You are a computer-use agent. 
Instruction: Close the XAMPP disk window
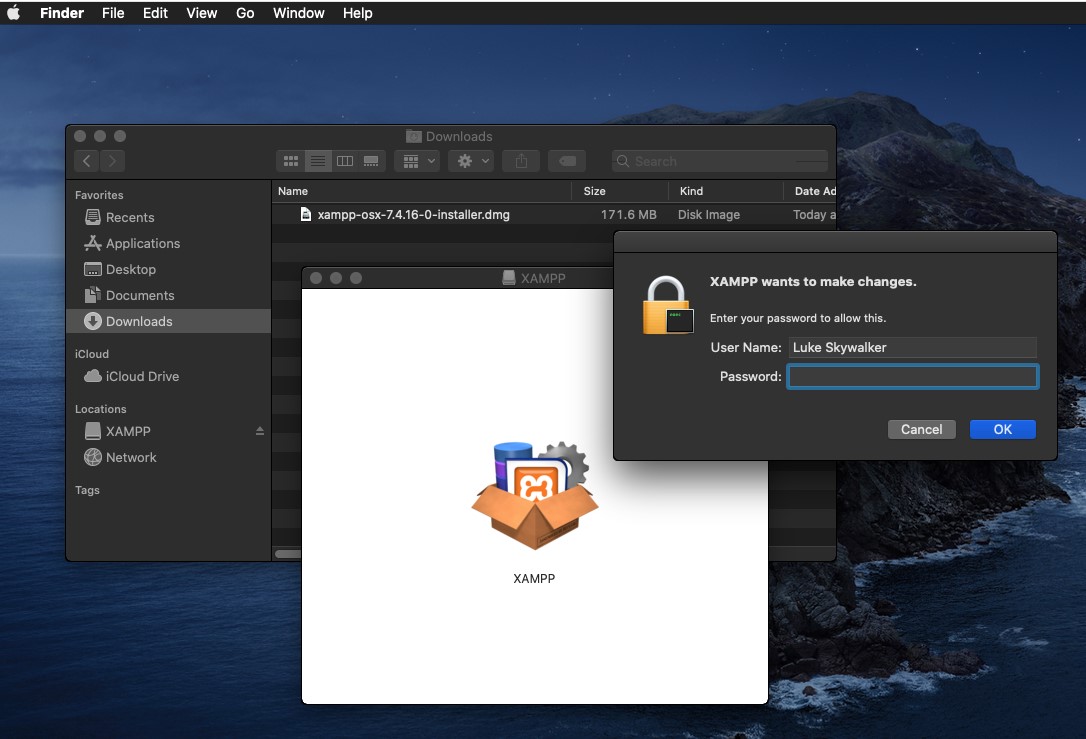coord(316,278)
